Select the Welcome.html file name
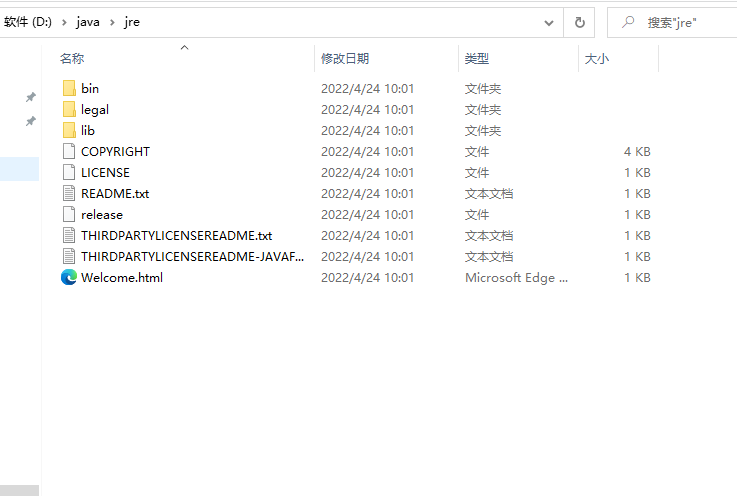This screenshot has width=737, height=496. (122, 277)
